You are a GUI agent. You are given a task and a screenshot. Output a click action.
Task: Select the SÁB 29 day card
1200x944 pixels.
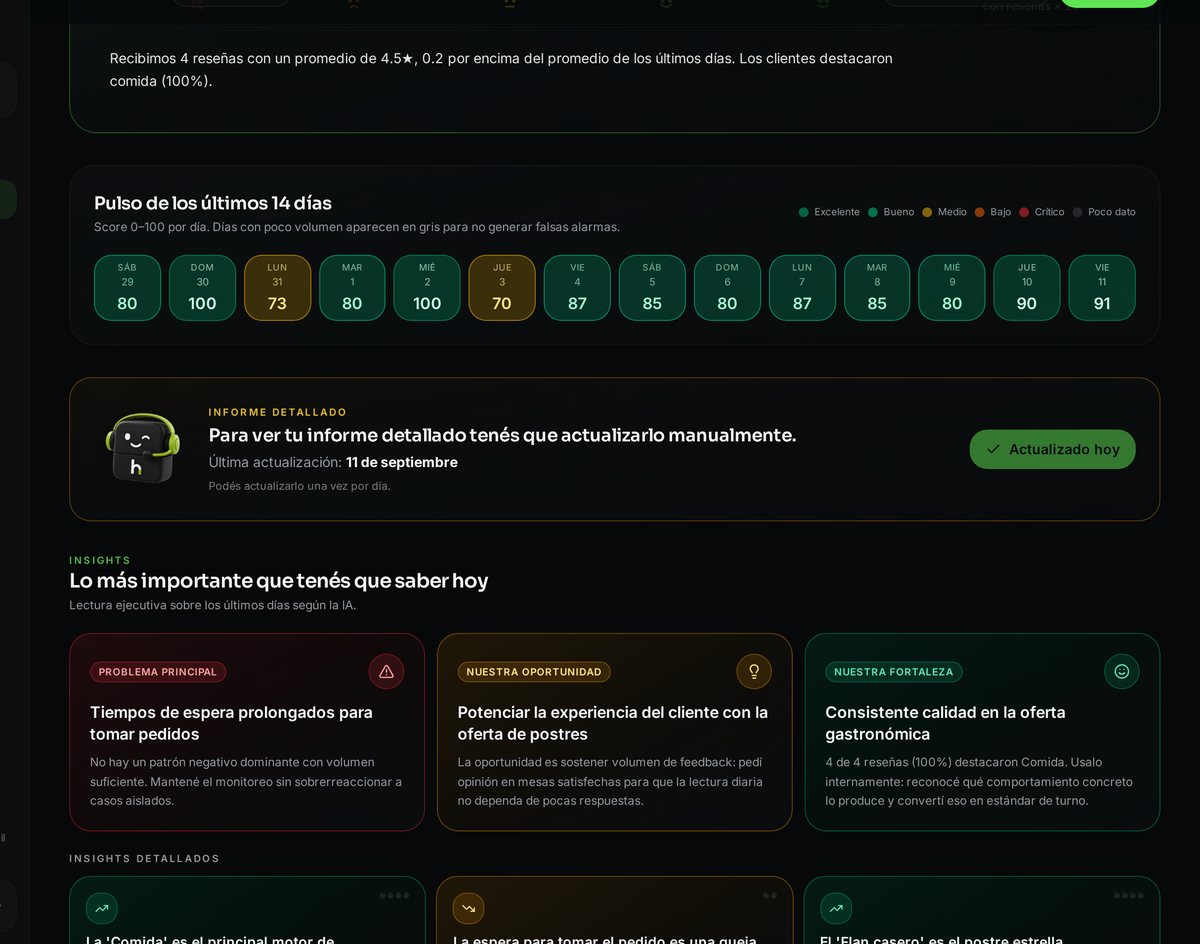127,288
